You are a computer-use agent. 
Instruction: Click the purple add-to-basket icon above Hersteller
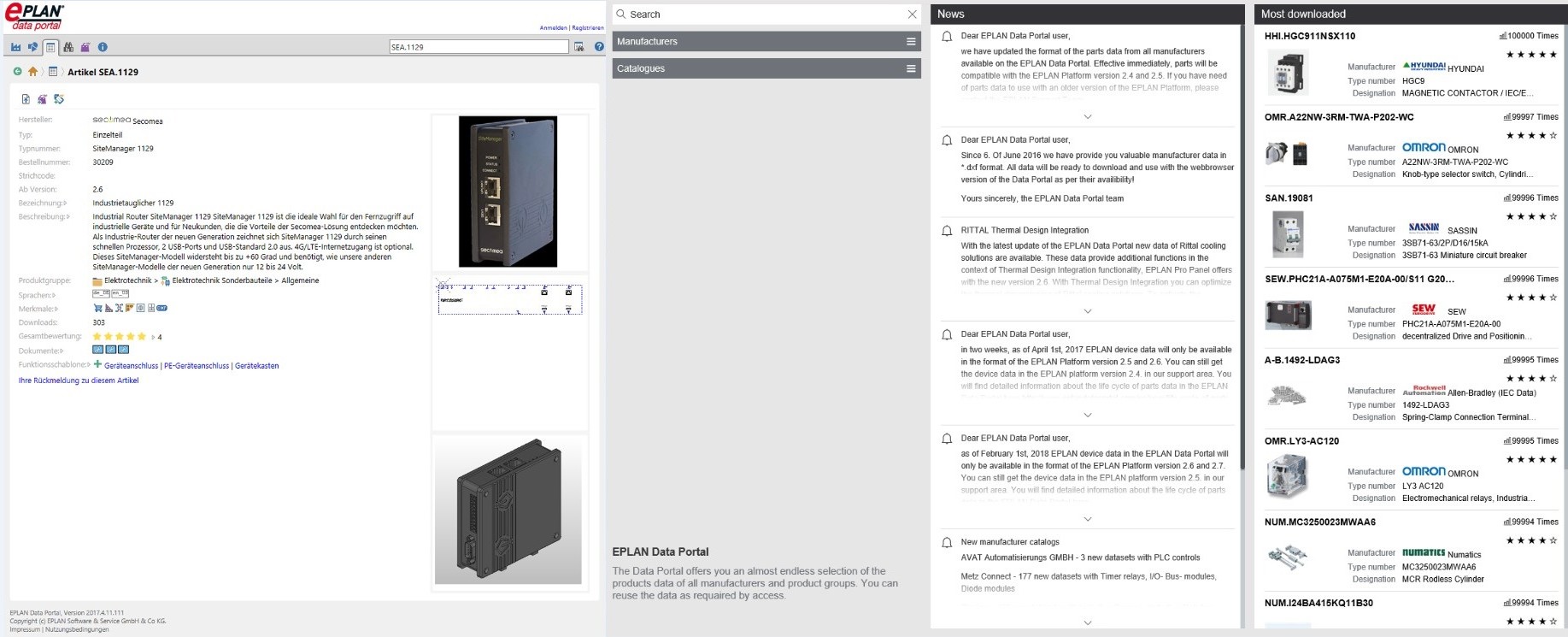coord(42,99)
